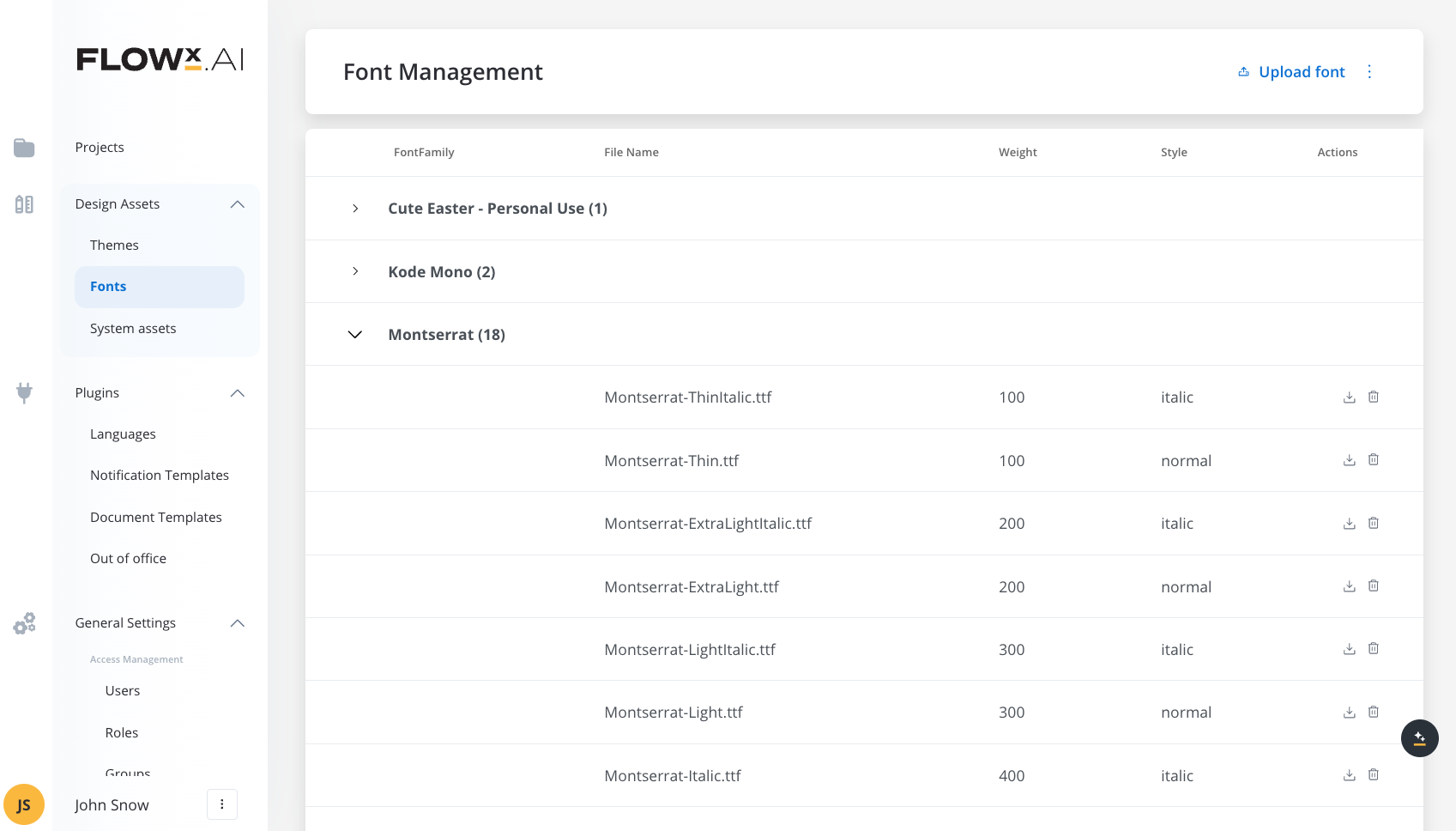The height and width of the screenshot is (831, 1456).
Task: Click the Style column header
Action: click(1174, 153)
